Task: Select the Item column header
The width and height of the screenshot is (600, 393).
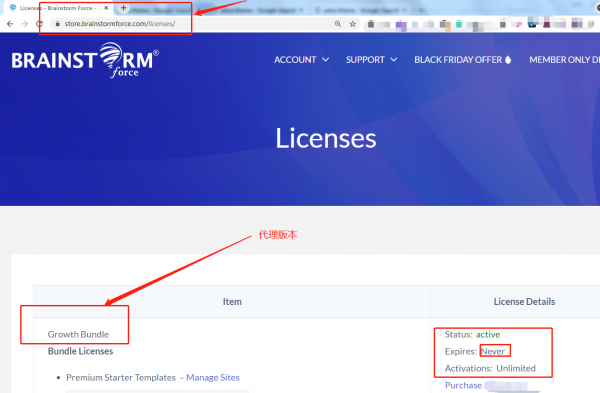Action: [x=232, y=302]
